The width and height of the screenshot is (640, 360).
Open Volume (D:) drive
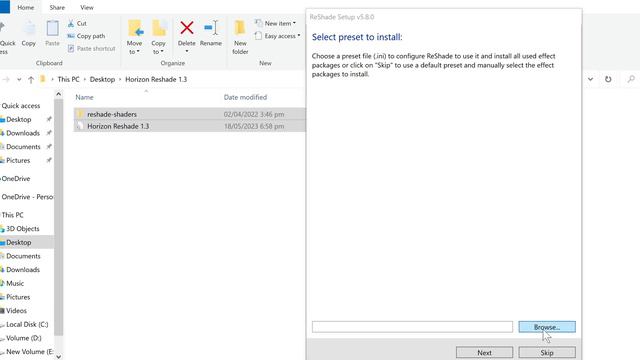[24, 338]
